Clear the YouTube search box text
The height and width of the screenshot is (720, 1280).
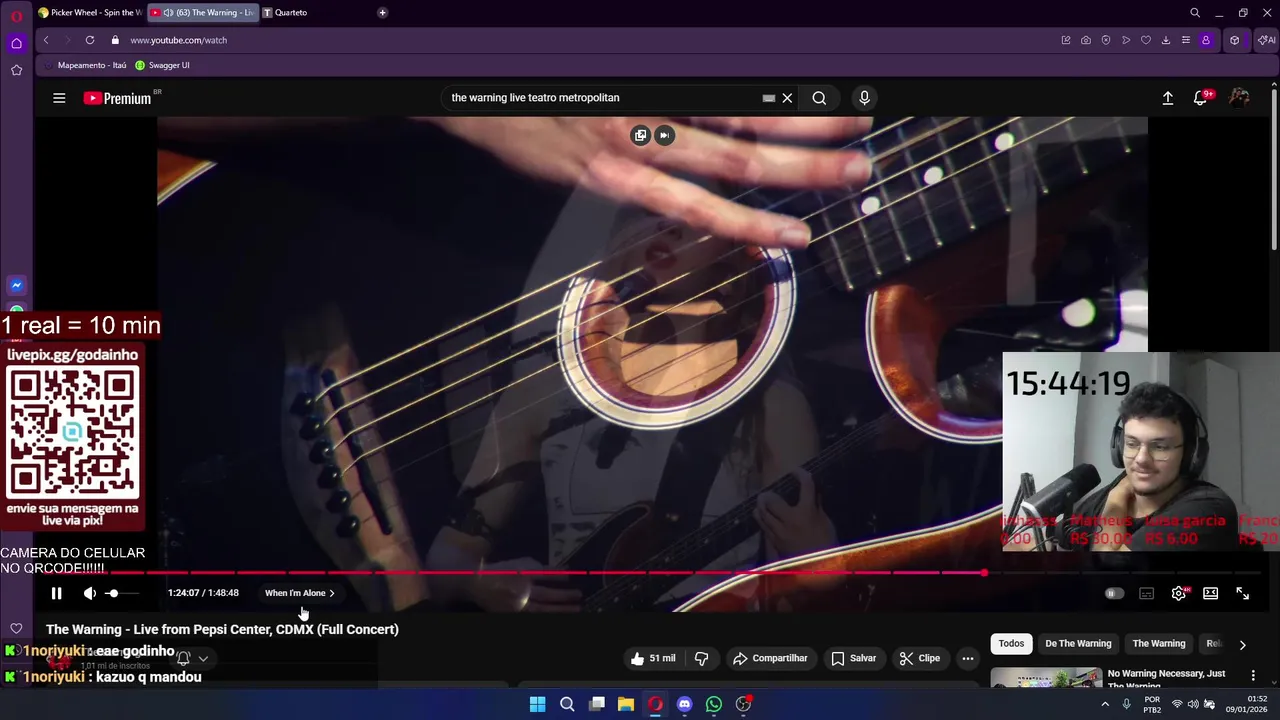pos(787,98)
